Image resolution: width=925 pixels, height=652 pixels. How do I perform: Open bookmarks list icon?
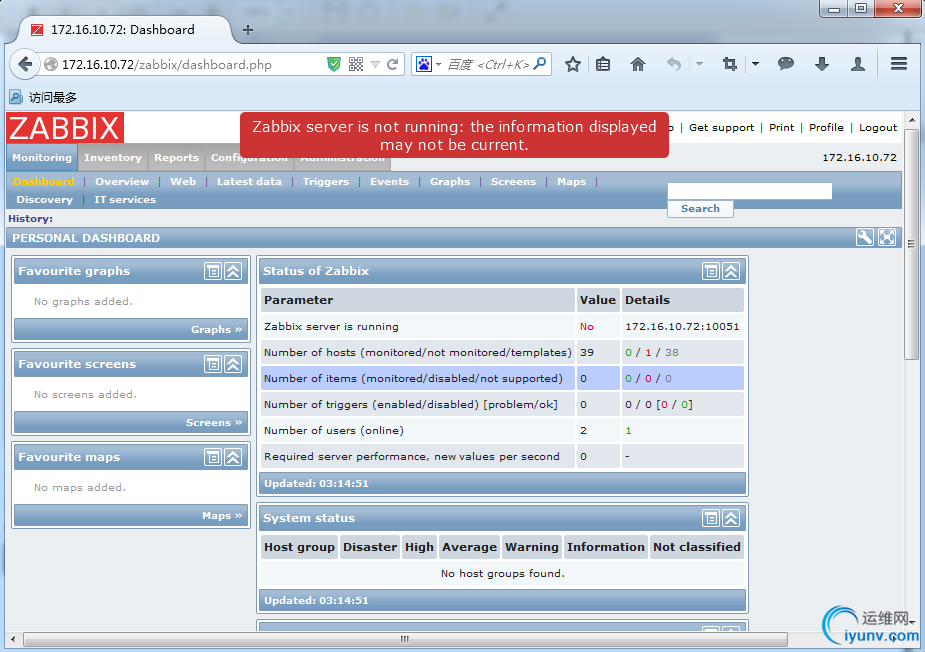(x=603, y=64)
